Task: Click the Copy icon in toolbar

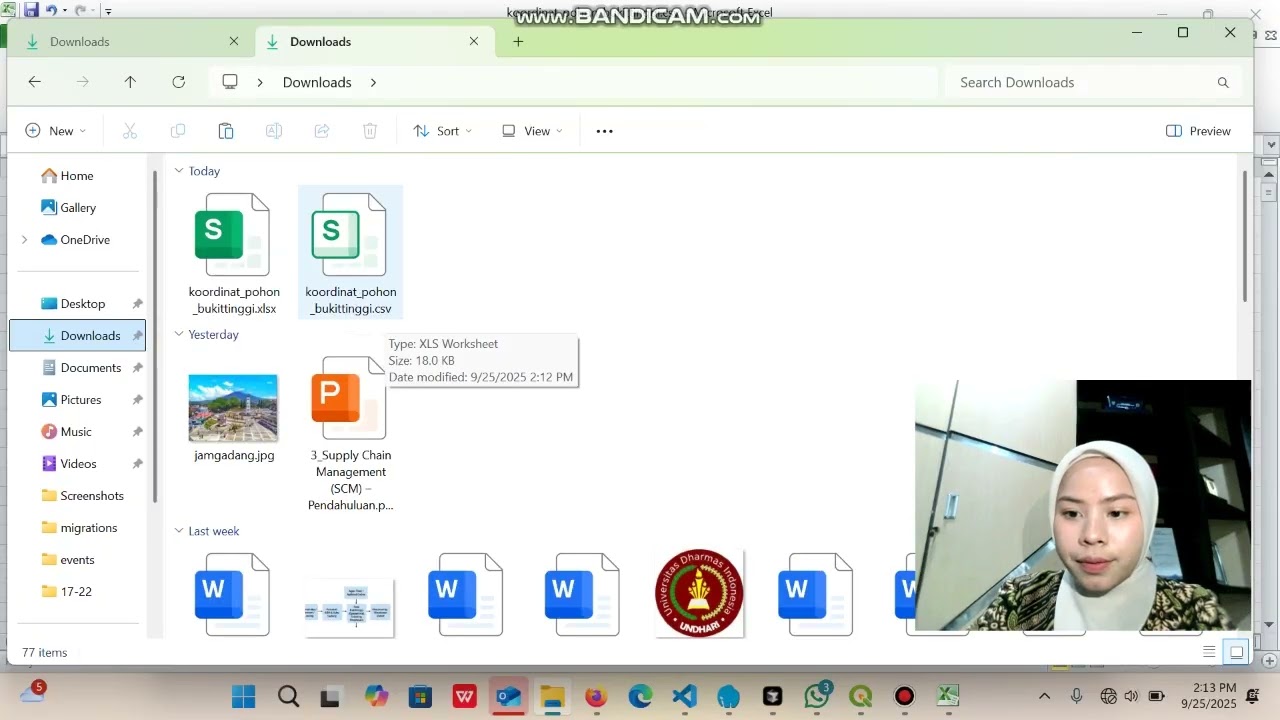Action: pyautogui.click(x=178, y=131)
